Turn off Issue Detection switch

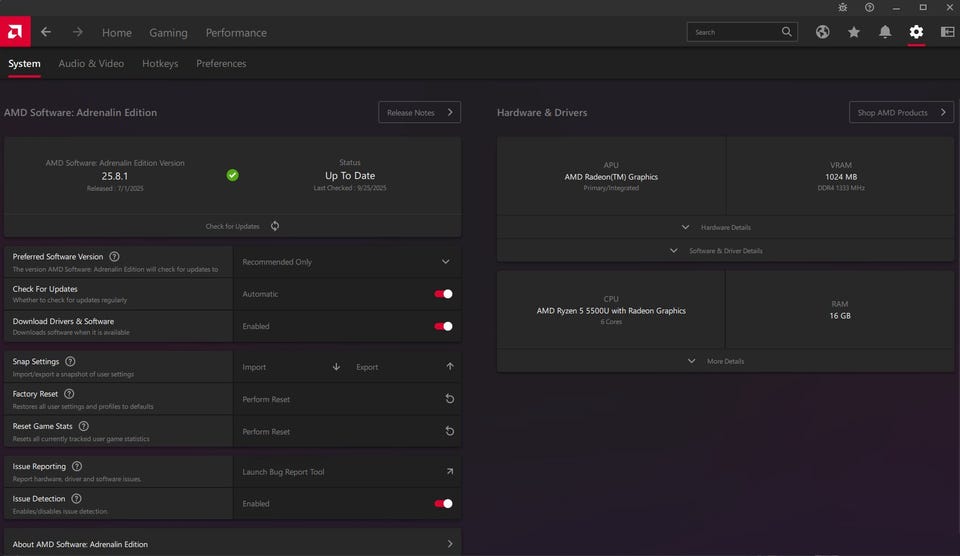pos(443,504)
